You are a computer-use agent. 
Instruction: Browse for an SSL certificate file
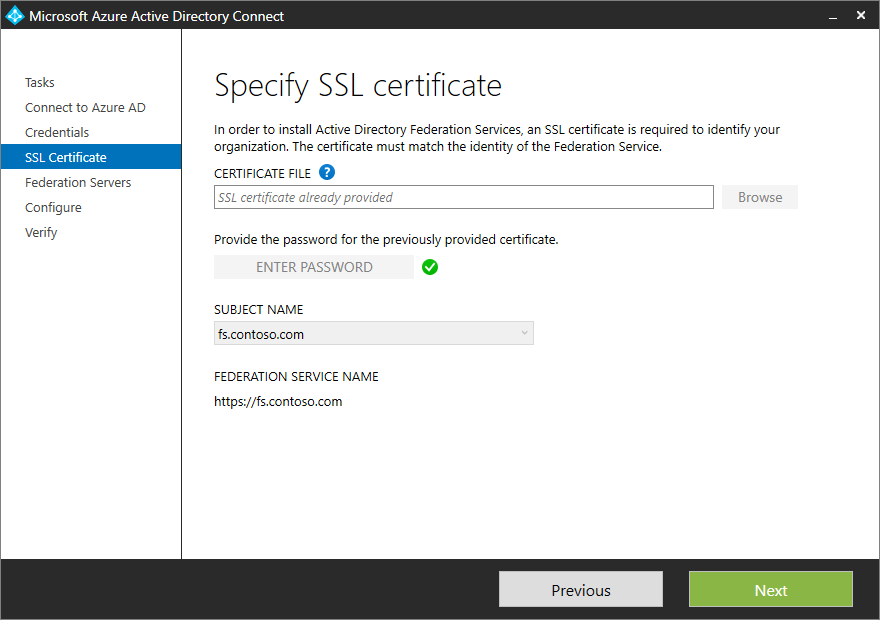[x=759, y=197]
